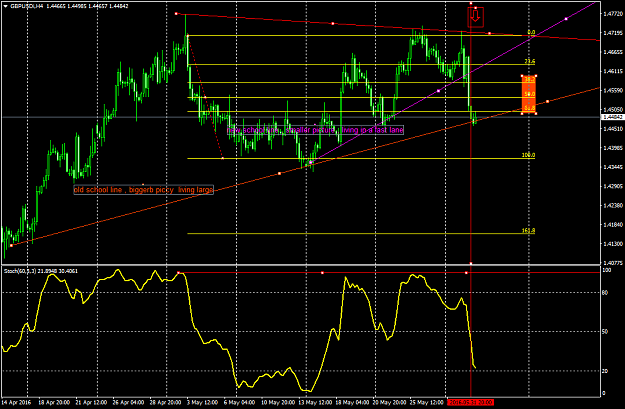
Task: Select the orange trendline anchor at its lower-left start
Action: [12, 245]
